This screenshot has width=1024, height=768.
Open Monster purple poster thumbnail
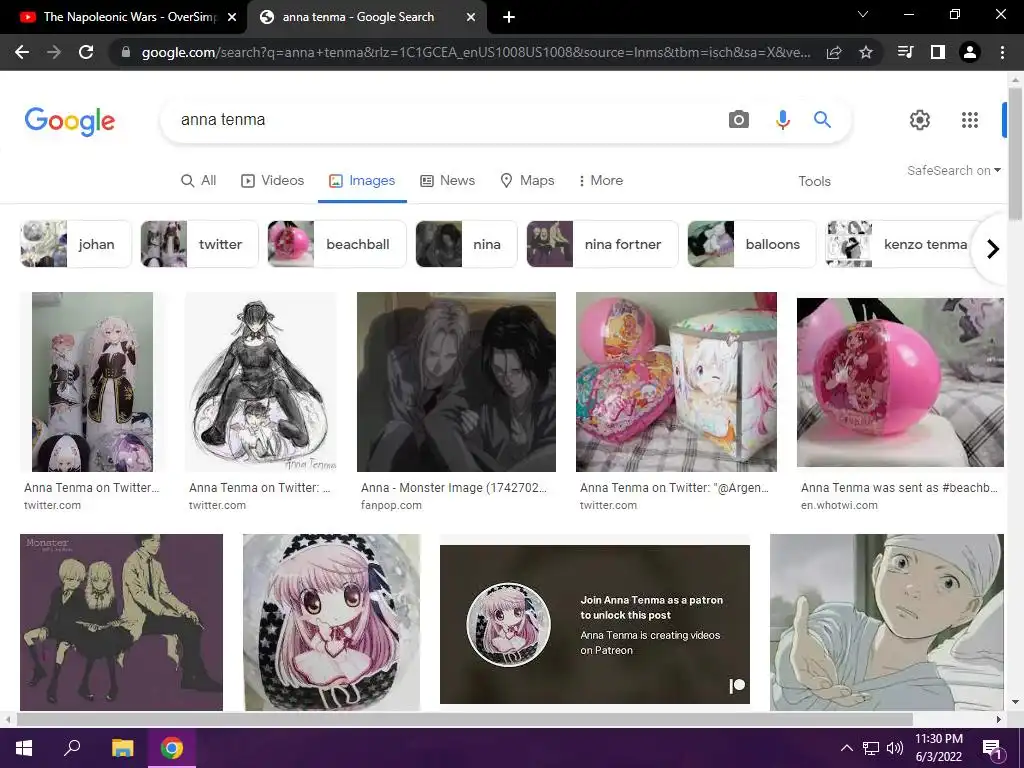121,622
